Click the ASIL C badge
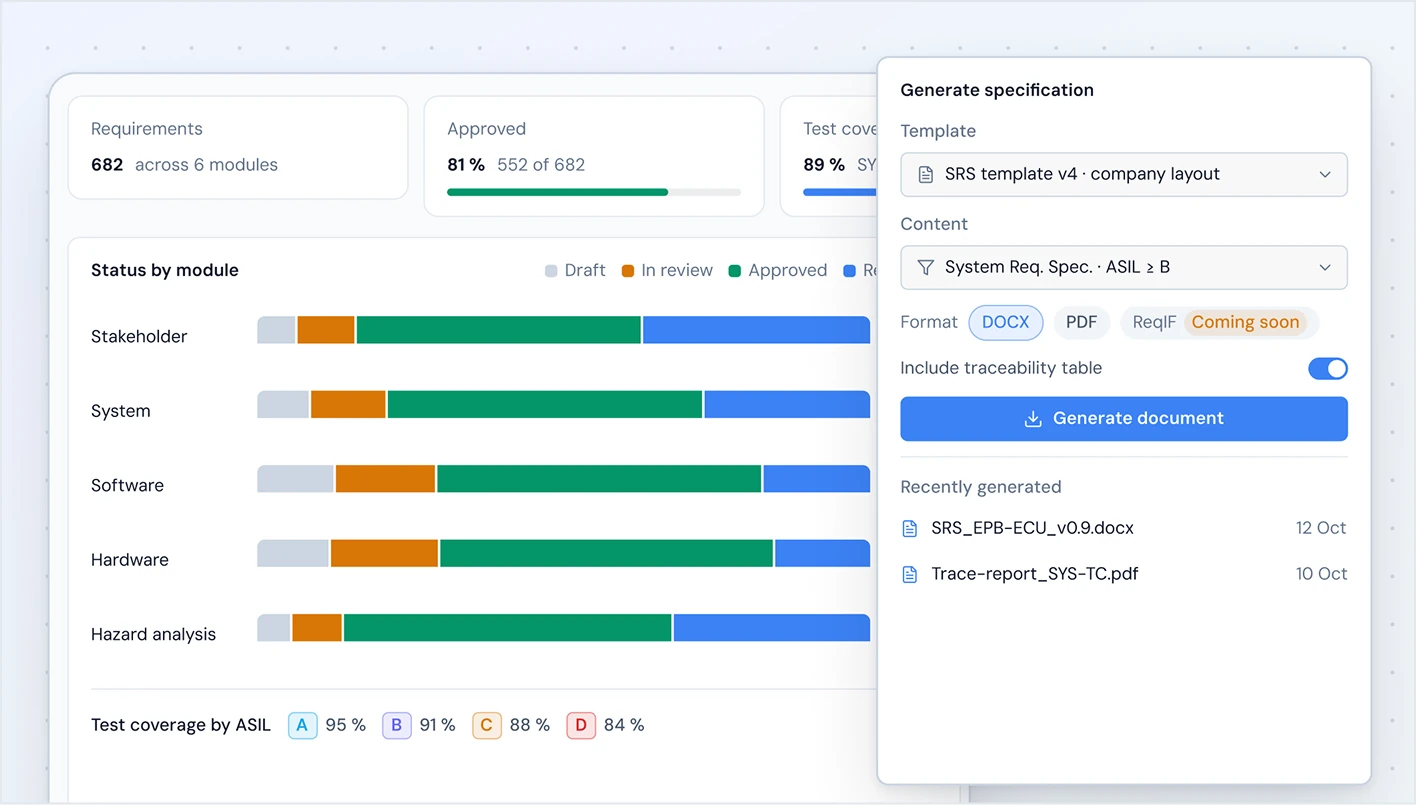The image size is (1416, 805). pyautogui.click(x=487, y=725)
